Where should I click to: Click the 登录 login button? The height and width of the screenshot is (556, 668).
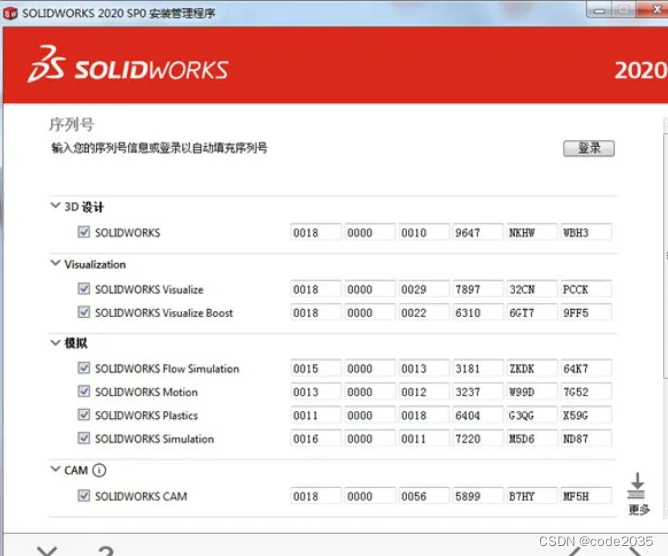589,148
